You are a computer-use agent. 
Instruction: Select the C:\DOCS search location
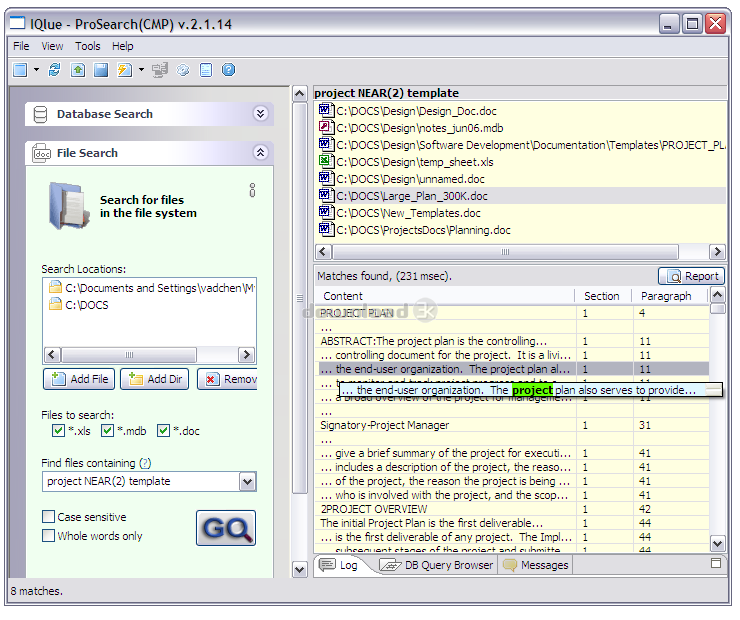point(79,305)
